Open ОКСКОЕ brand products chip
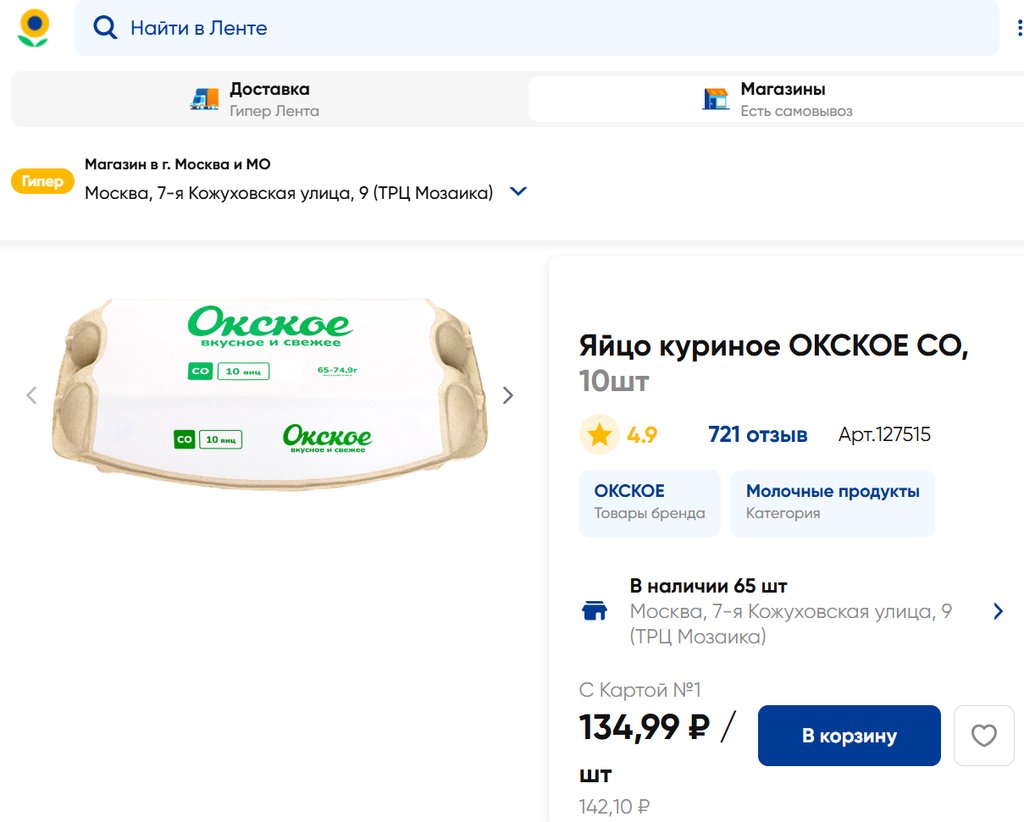This screenshot has height=822, width=1024. 650,503
